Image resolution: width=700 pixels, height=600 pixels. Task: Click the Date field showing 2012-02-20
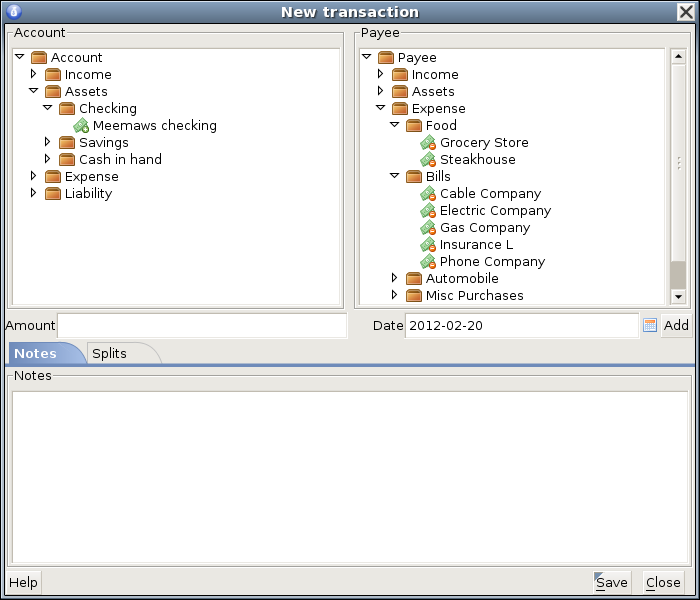click(521, 325)
